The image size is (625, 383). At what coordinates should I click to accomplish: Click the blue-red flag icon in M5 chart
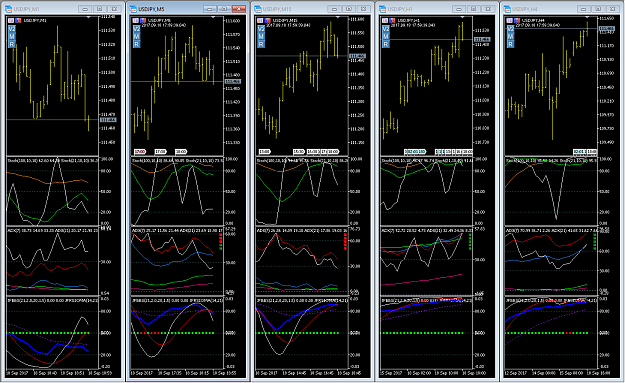point(143,20)
